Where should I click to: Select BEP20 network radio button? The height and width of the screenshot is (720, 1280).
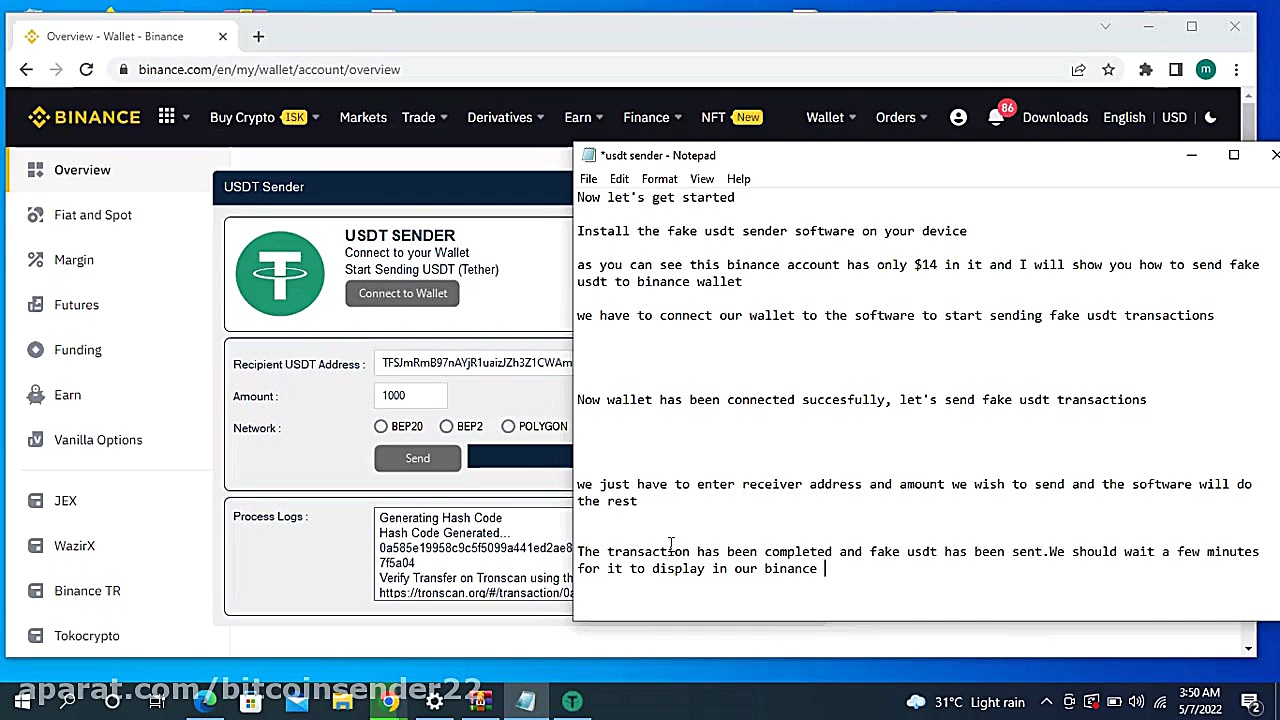pyautogui.click(x=381, y=427)
